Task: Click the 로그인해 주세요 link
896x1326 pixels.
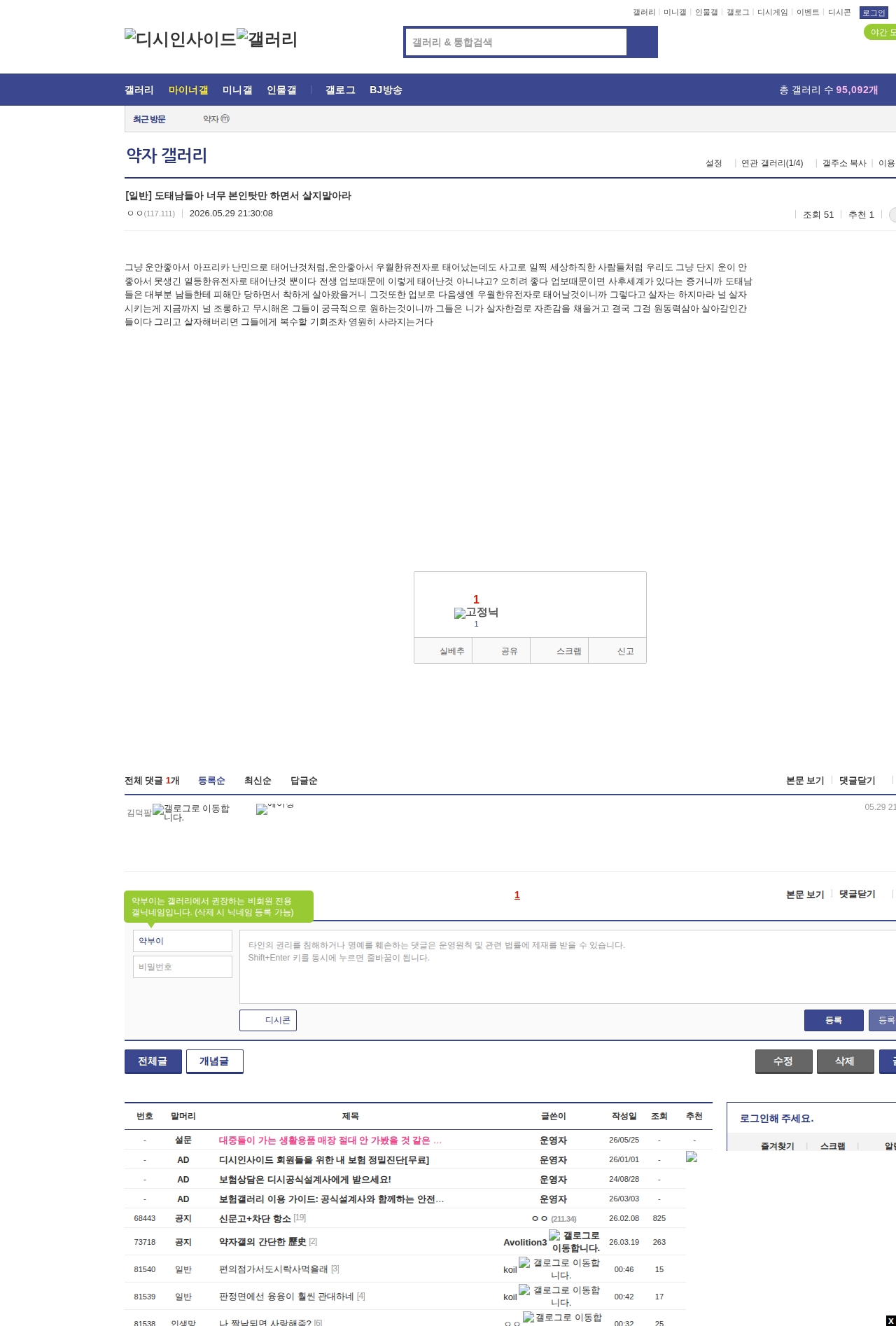Action: click(x=776, y=1118)
